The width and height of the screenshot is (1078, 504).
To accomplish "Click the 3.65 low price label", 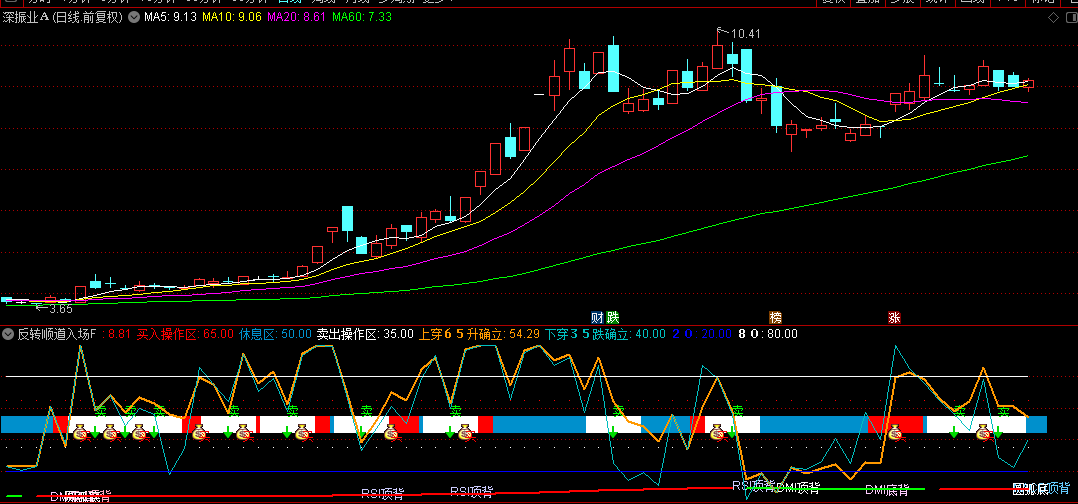I will click(60, 309).
